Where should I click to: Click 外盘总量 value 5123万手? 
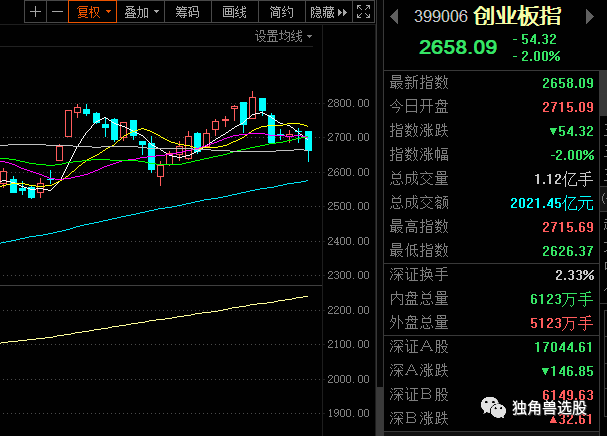[x=561, y=323]
